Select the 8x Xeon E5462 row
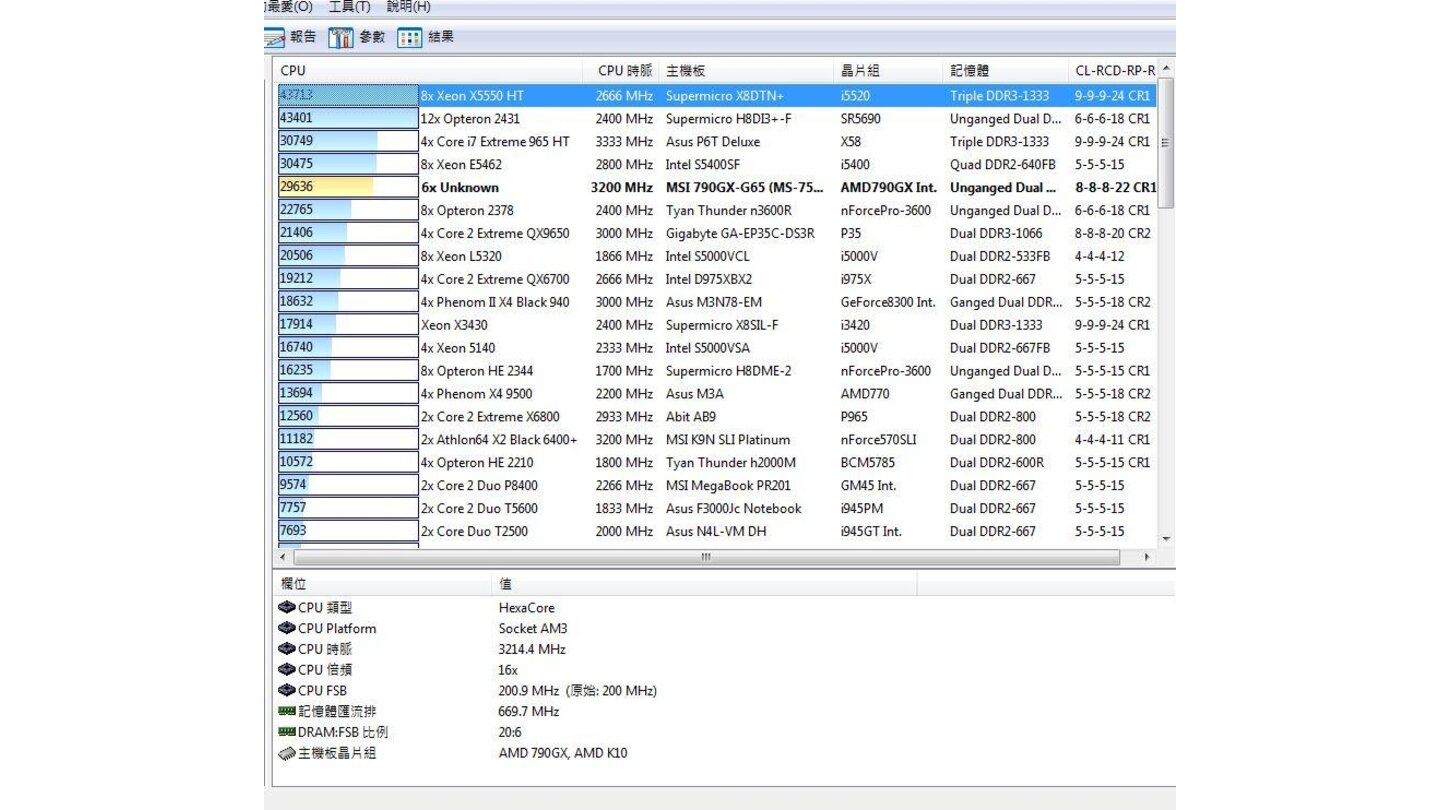 click(716, 165)
